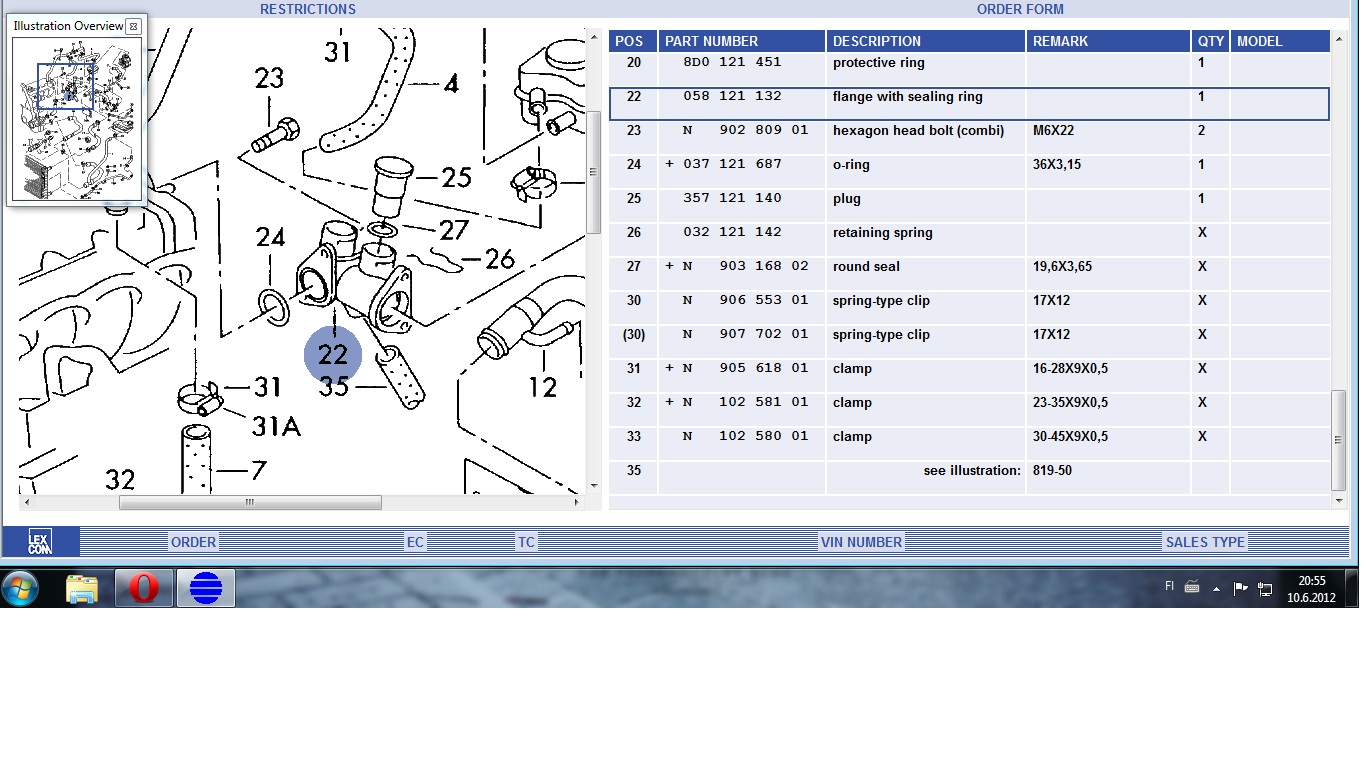Show hidden system tray icons
This screenshot has height=768, width=1366.
pos(1216,588)
